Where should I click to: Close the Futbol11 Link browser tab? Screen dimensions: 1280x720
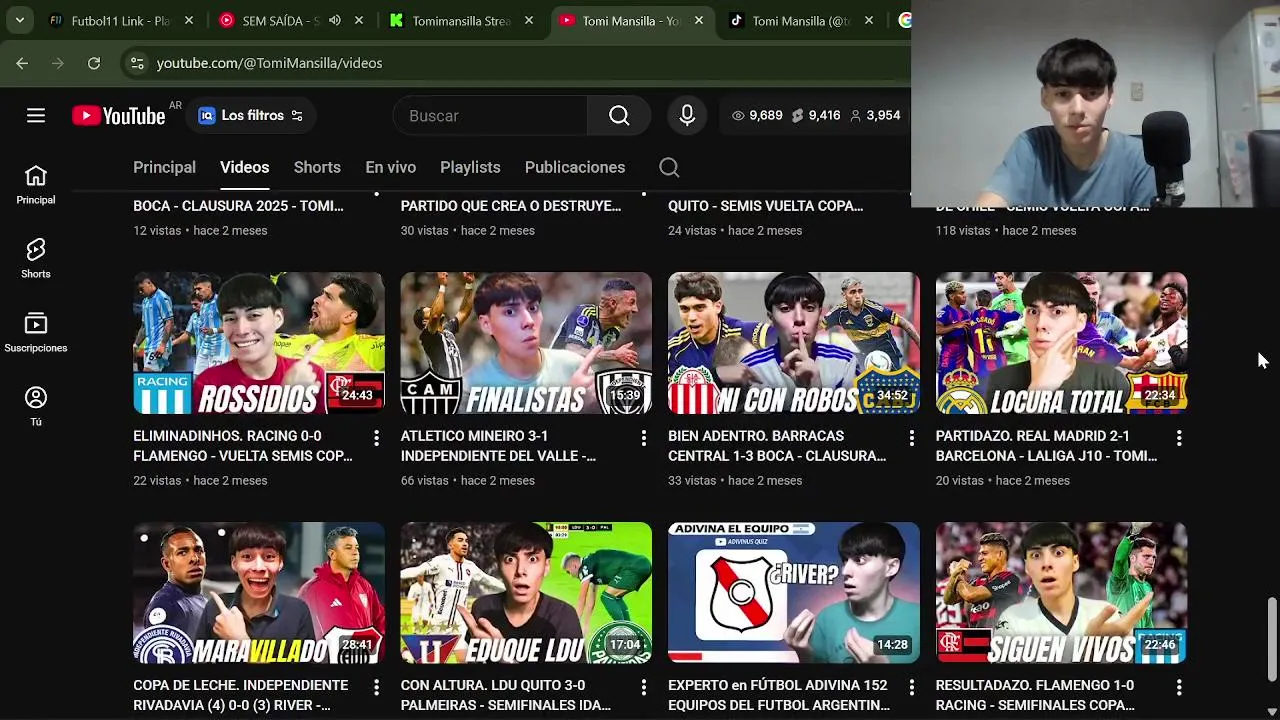[x=189, y=20]
